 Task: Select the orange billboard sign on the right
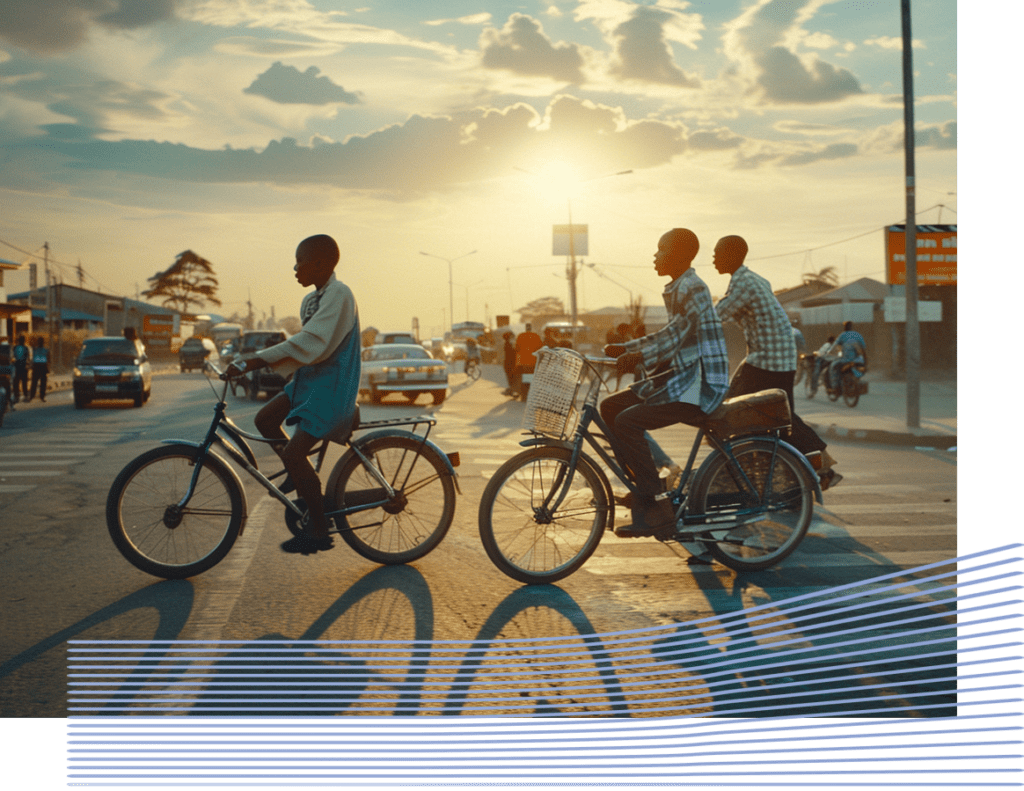point(920,255)
